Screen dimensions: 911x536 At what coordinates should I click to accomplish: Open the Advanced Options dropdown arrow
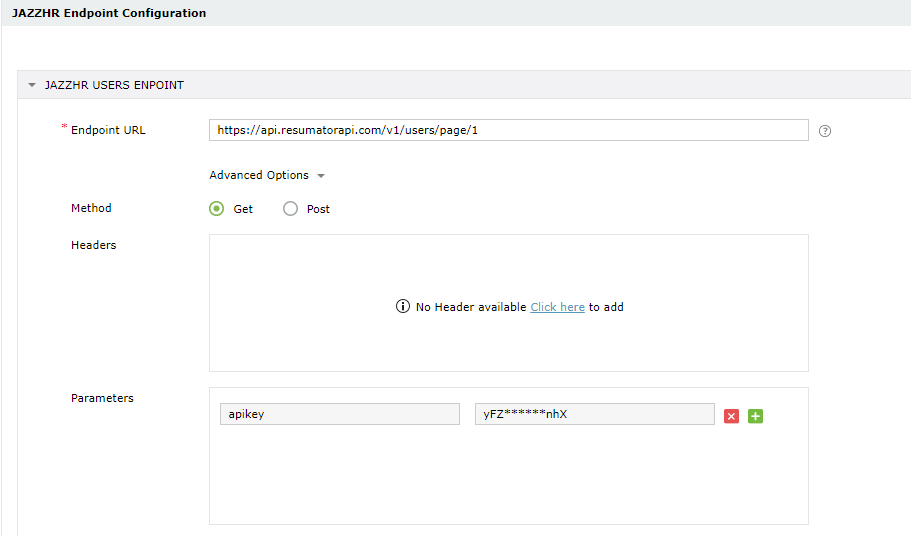click(x=321, y=175)
